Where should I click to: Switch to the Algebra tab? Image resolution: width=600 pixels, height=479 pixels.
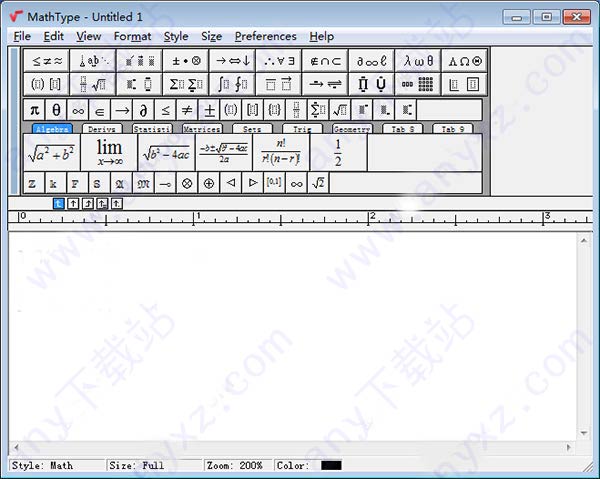tap(52, 129)
